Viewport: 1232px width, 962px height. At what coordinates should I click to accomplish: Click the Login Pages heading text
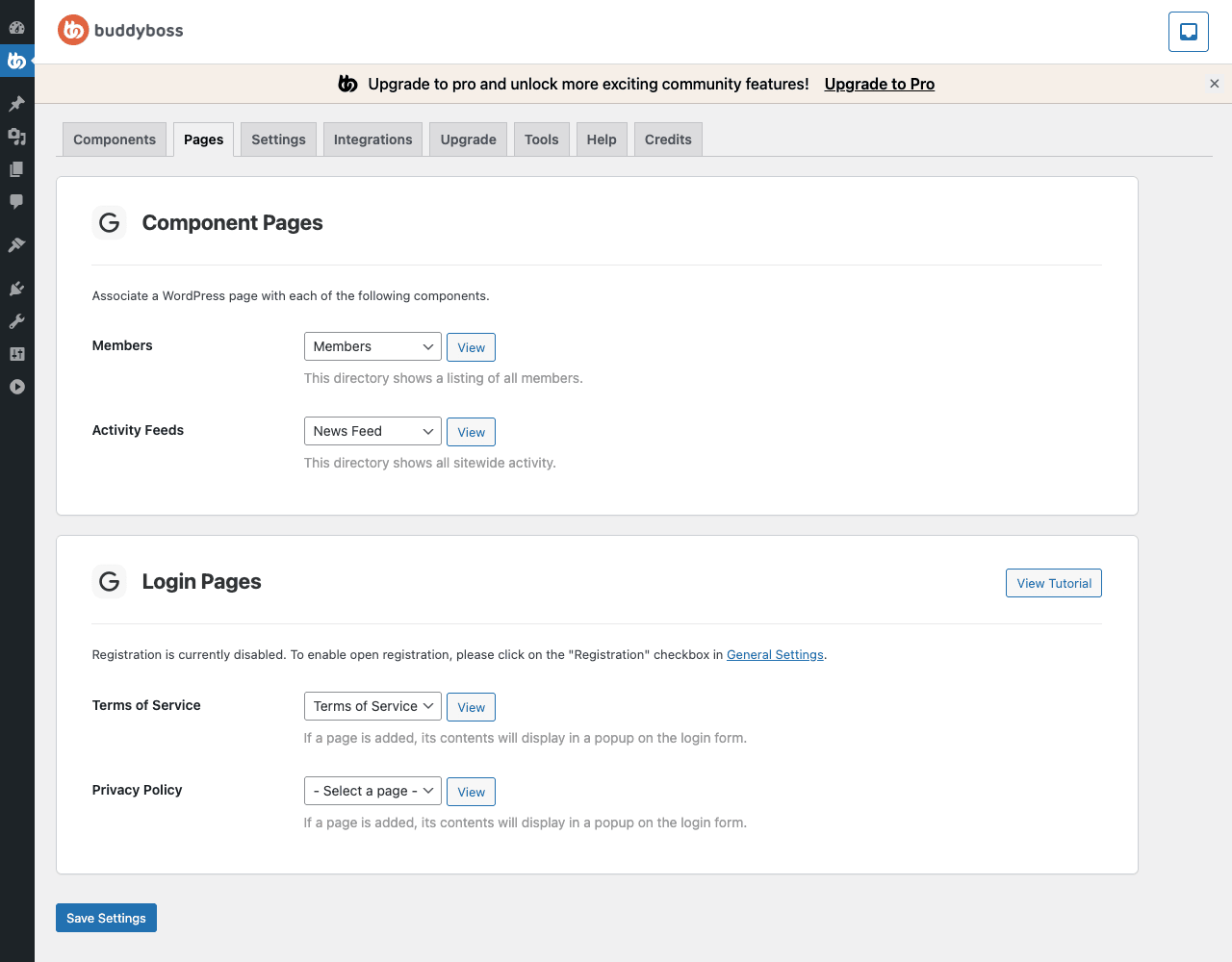coord(201,581)
